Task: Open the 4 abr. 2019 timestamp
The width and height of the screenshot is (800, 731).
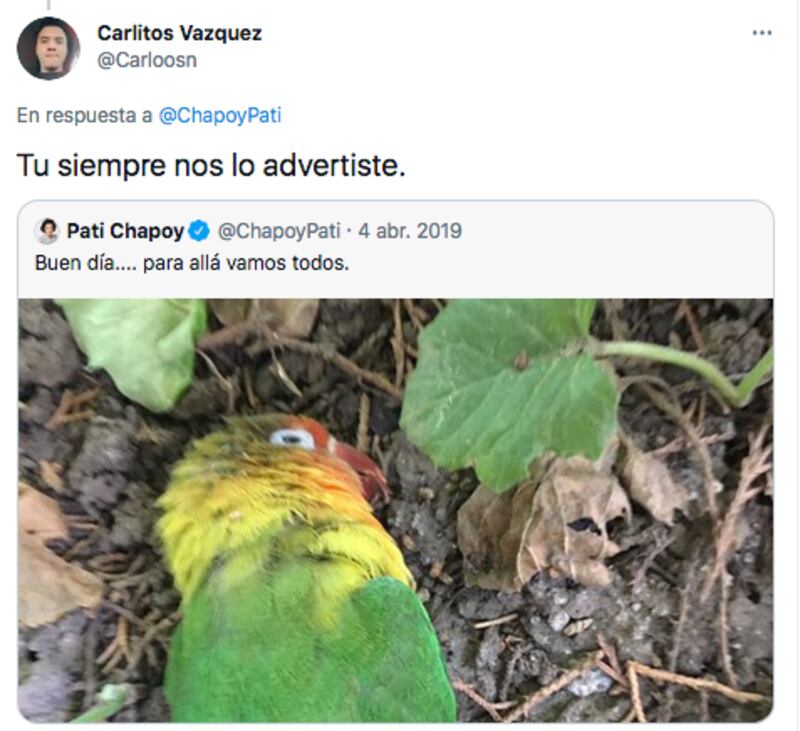Action: click(x=410, y=231)
